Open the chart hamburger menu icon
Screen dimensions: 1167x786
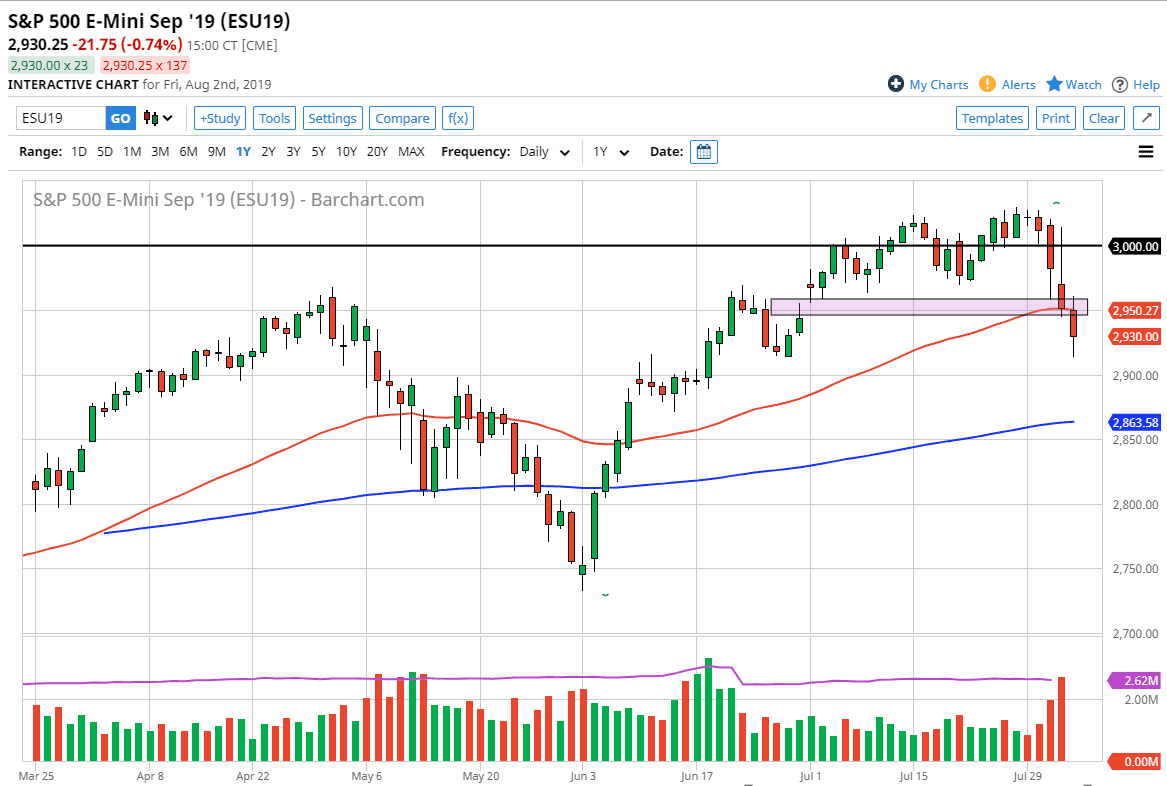[1146, 151]
